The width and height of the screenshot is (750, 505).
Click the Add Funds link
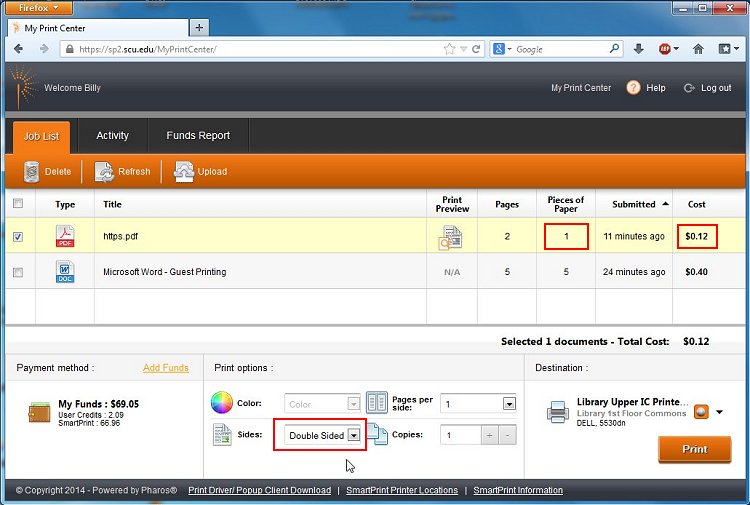[165, 368]
